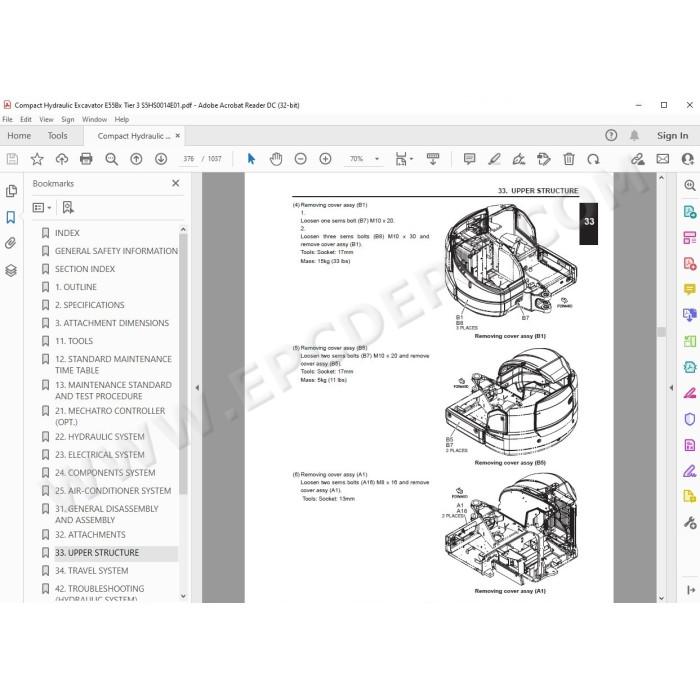The height and width of the screenshot is (700, 700).
Task: Rotate the page view
Action: click(x=593, y=159)
